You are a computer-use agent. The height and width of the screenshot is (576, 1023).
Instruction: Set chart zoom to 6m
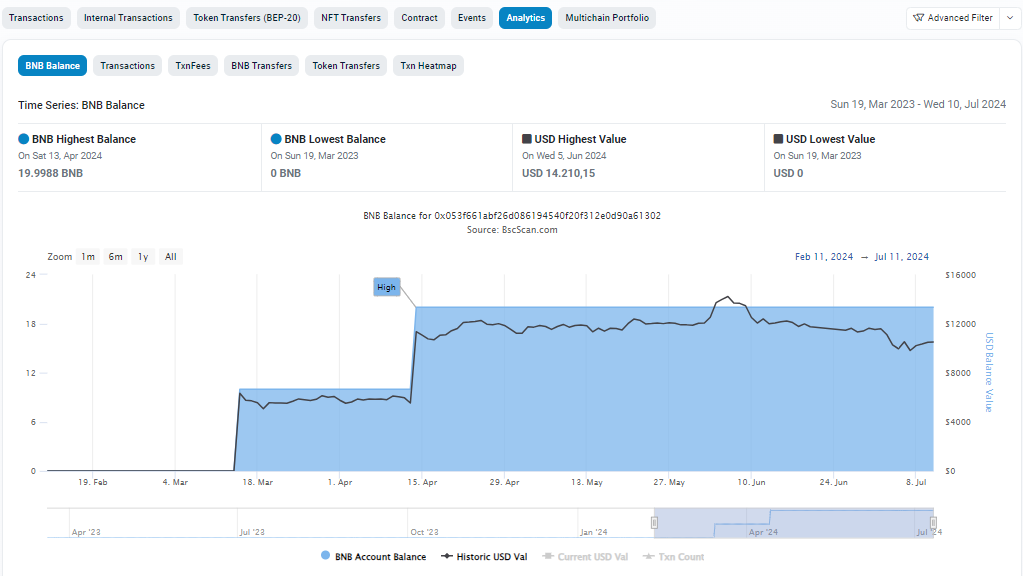click(x=116, y=257)
